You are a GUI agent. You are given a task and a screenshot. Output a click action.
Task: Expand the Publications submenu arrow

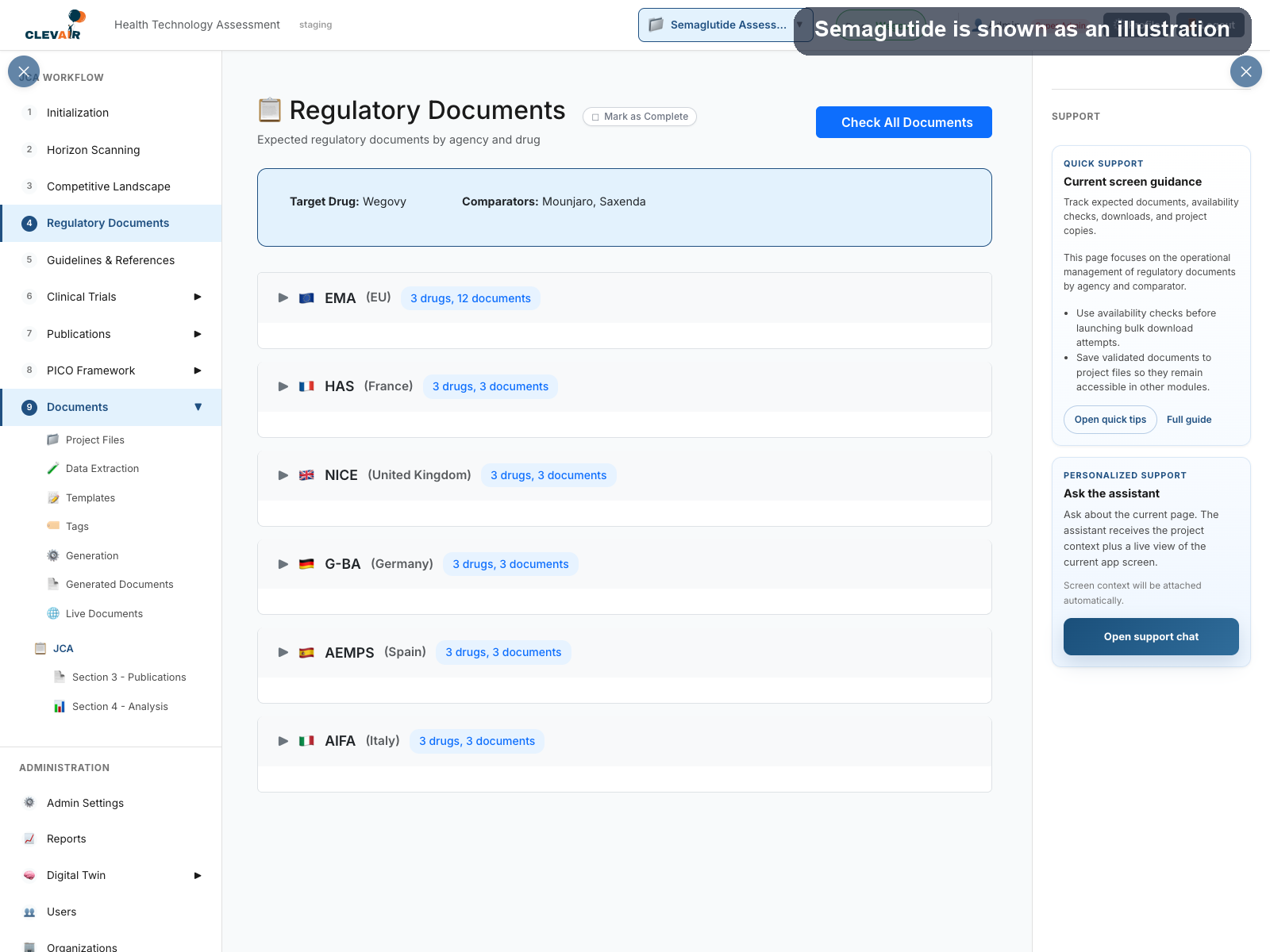click(198, 334)
